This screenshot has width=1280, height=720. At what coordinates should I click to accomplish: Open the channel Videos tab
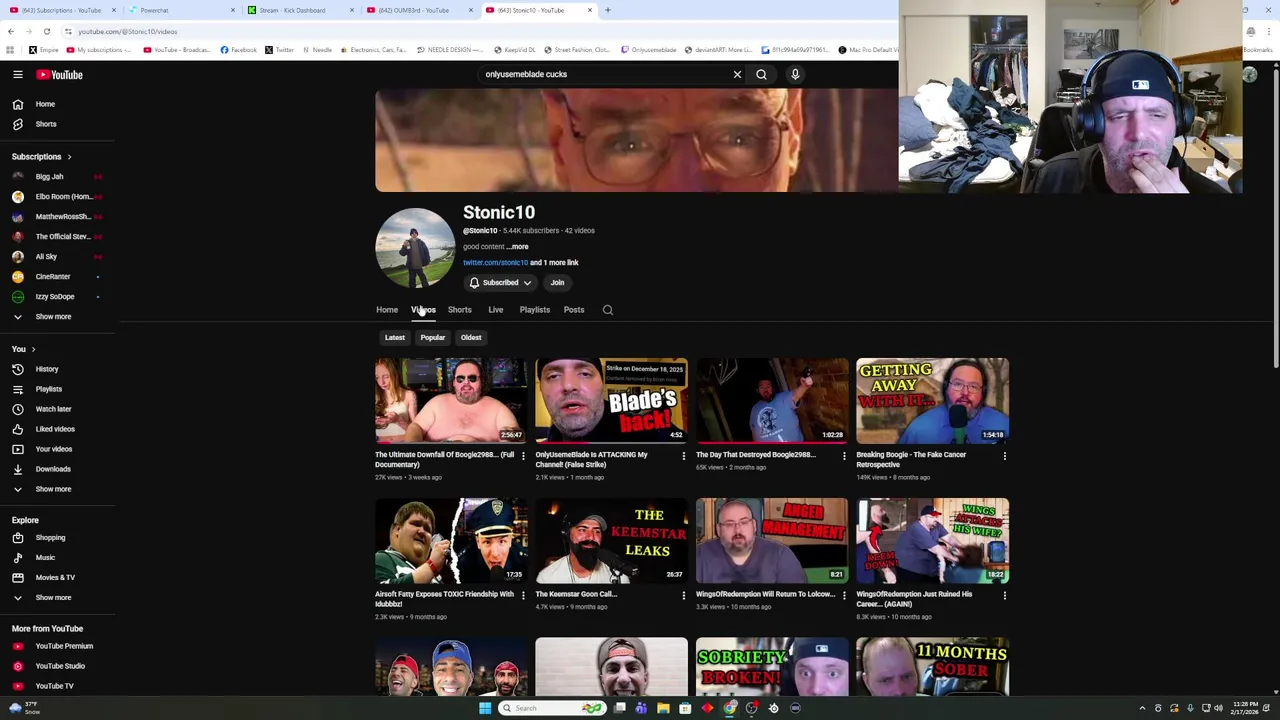(x=423, y=310)
